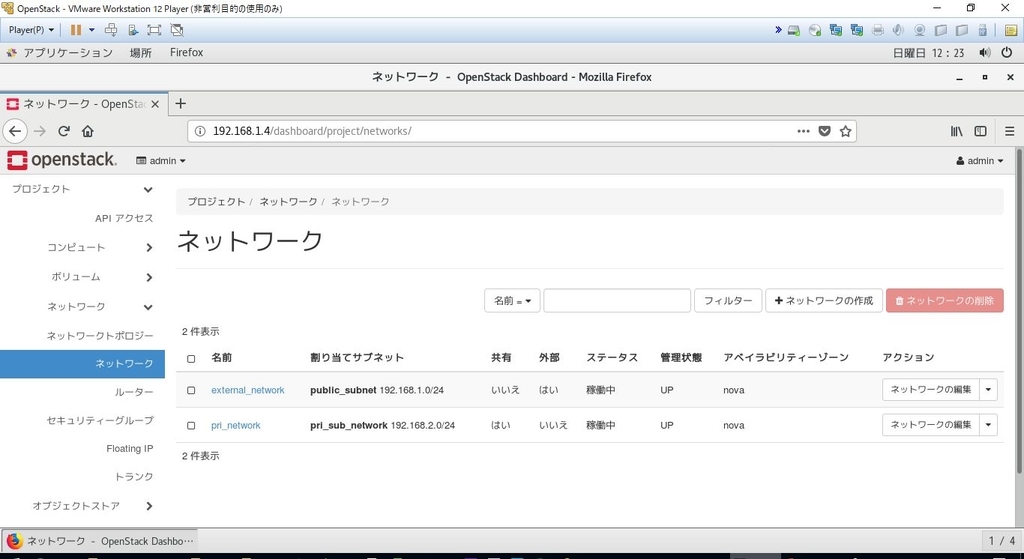Expand the オブジェクトストア sidebar section

(82, 506)
